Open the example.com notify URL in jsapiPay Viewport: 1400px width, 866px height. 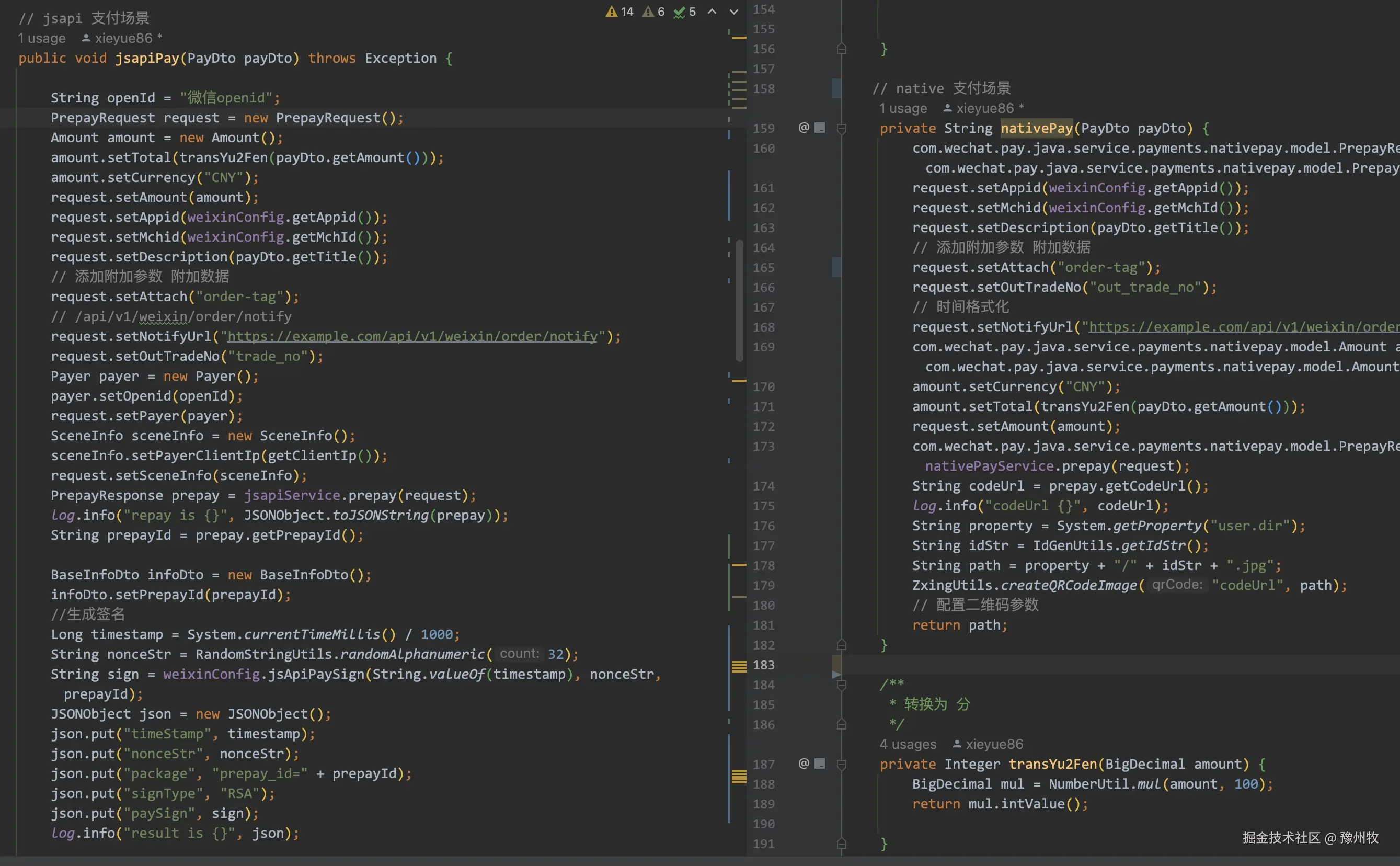[412, 336]
